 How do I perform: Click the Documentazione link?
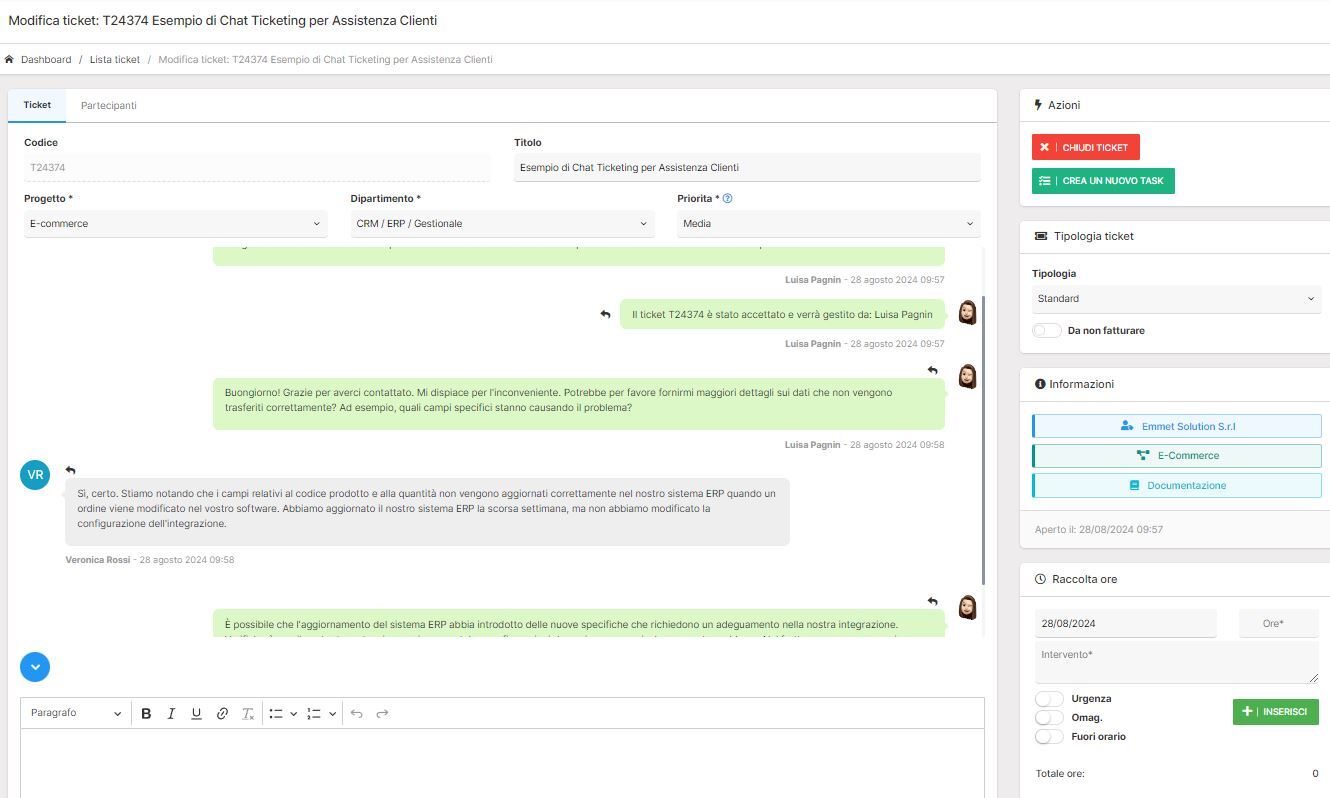pyautogui.click(x=1176, y=485)
